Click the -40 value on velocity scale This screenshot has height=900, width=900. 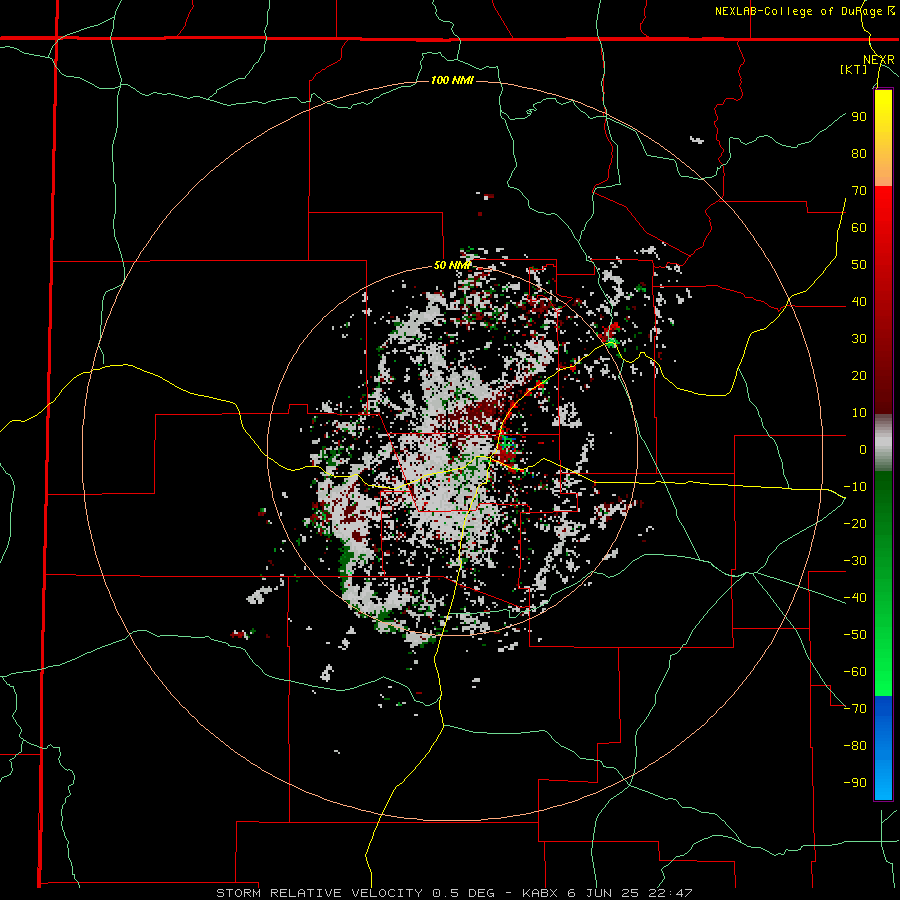coord(855,598)
